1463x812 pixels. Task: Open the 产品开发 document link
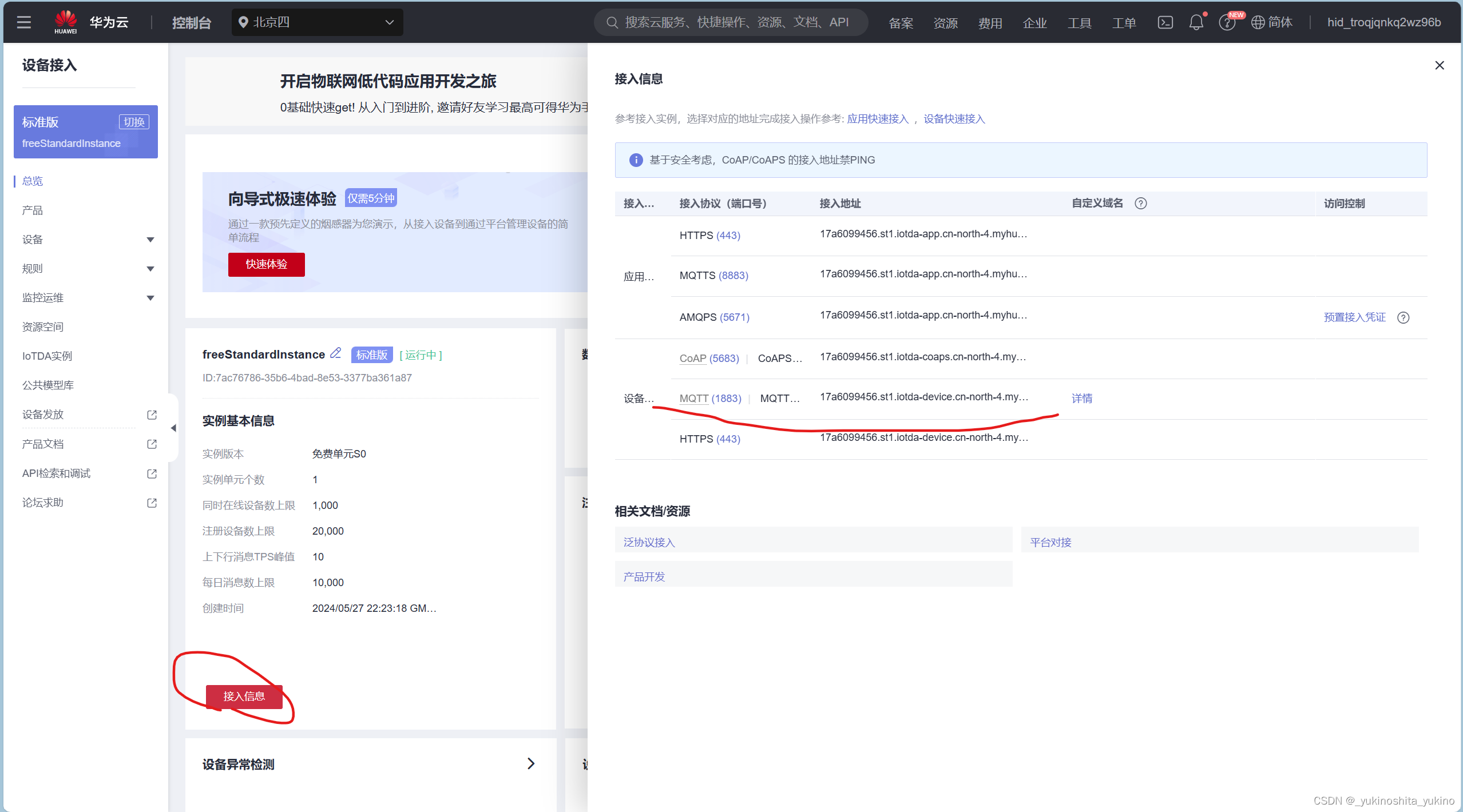point(644,577)
